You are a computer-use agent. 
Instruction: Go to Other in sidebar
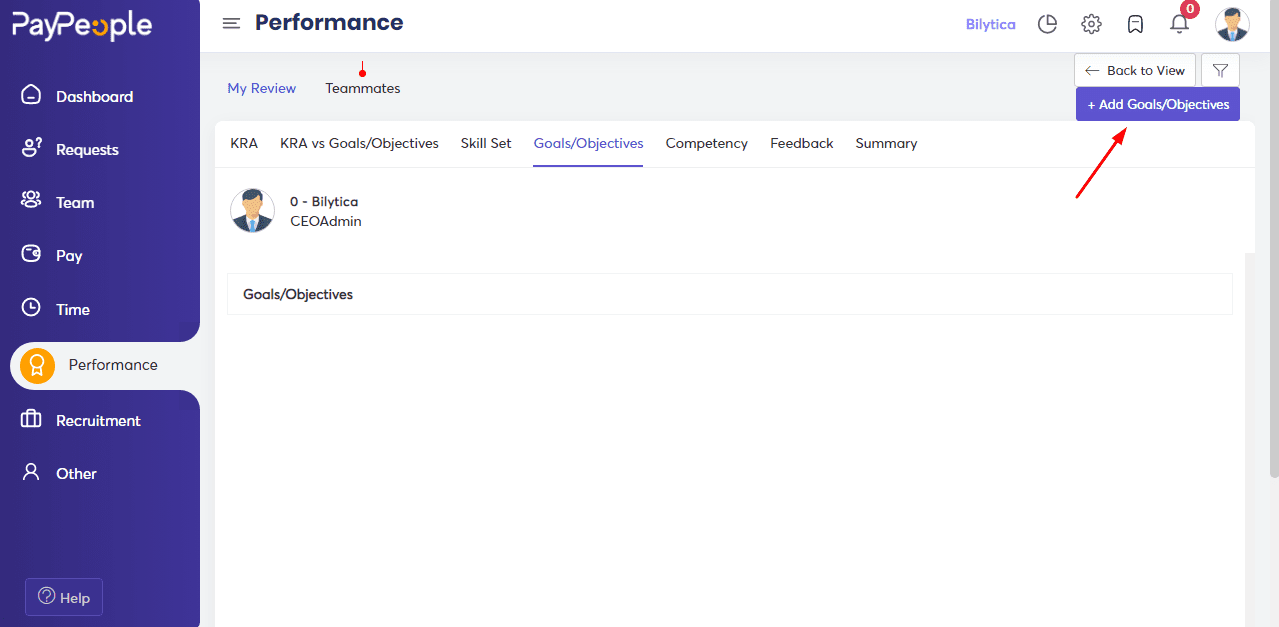76,473
